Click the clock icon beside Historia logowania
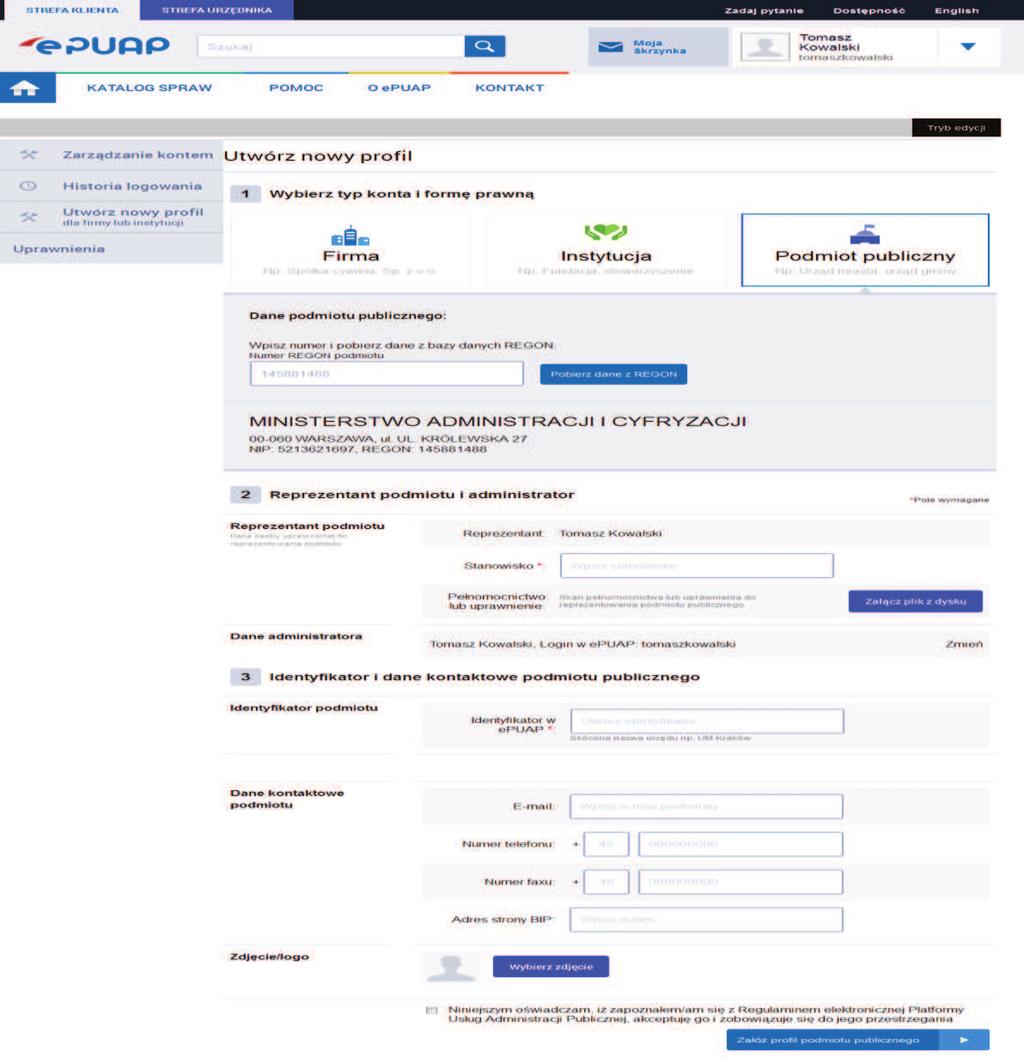 tap(29, 186)
